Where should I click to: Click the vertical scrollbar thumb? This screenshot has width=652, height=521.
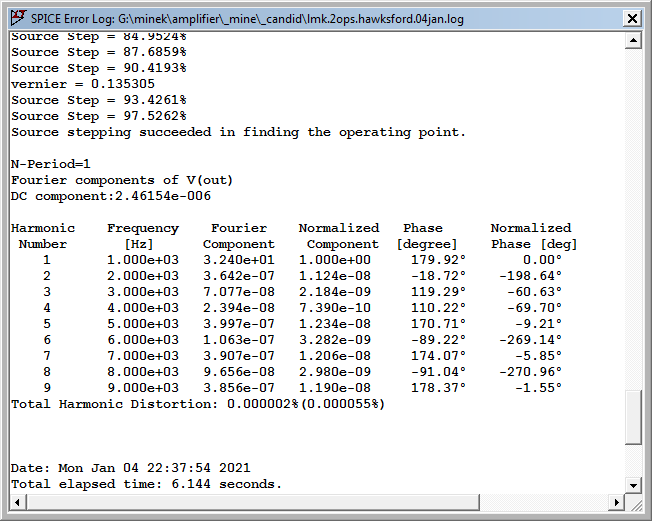[x=633, y=417]
